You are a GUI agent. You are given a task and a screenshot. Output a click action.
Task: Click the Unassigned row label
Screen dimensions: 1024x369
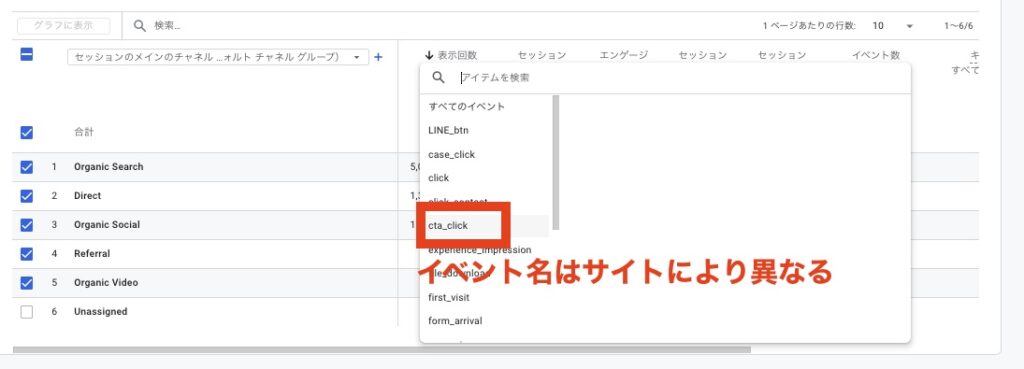click(101, 312)
